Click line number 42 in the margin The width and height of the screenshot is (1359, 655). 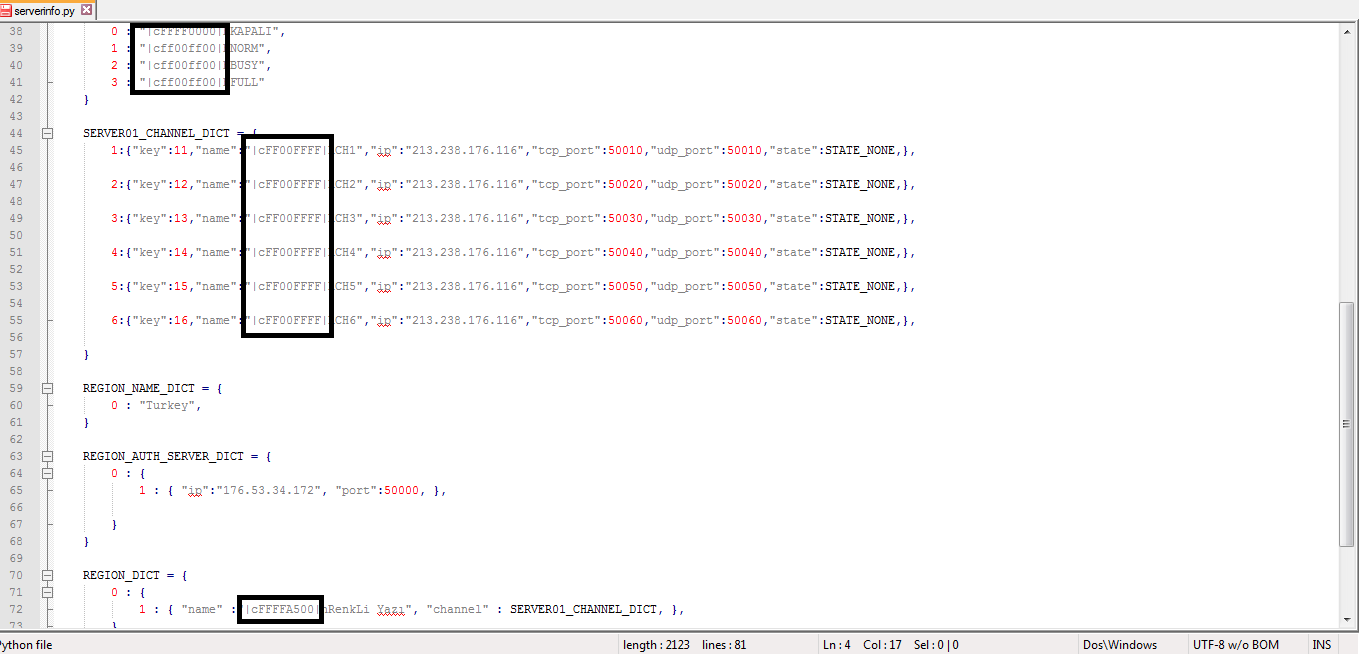point(16,99)
